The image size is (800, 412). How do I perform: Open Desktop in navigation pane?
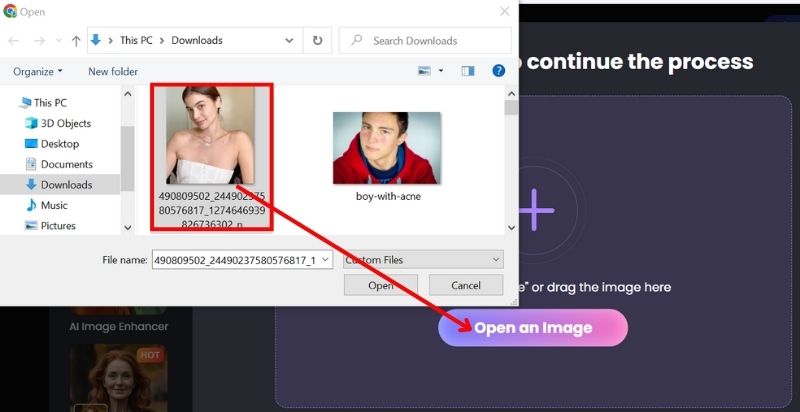tap(52, 144)
